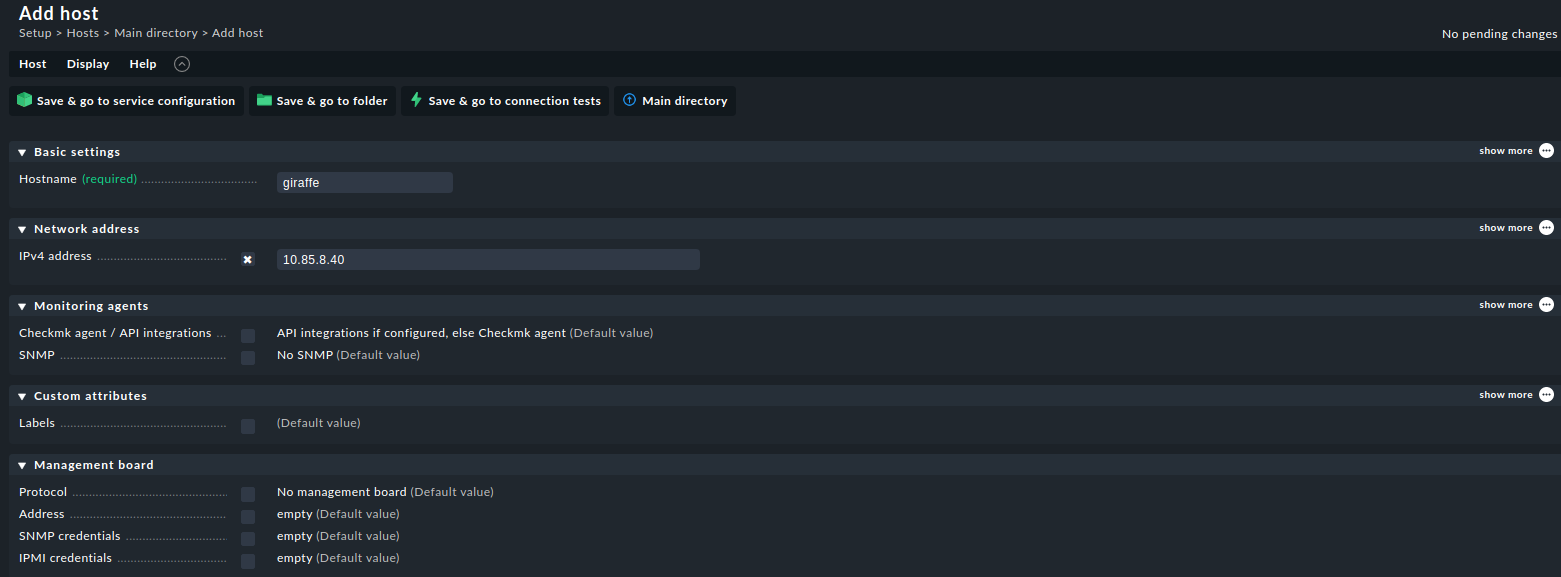1561x577 pixels.
Task: Enable the Management board Protocol checkbox
Action: [x=248, y=494]
